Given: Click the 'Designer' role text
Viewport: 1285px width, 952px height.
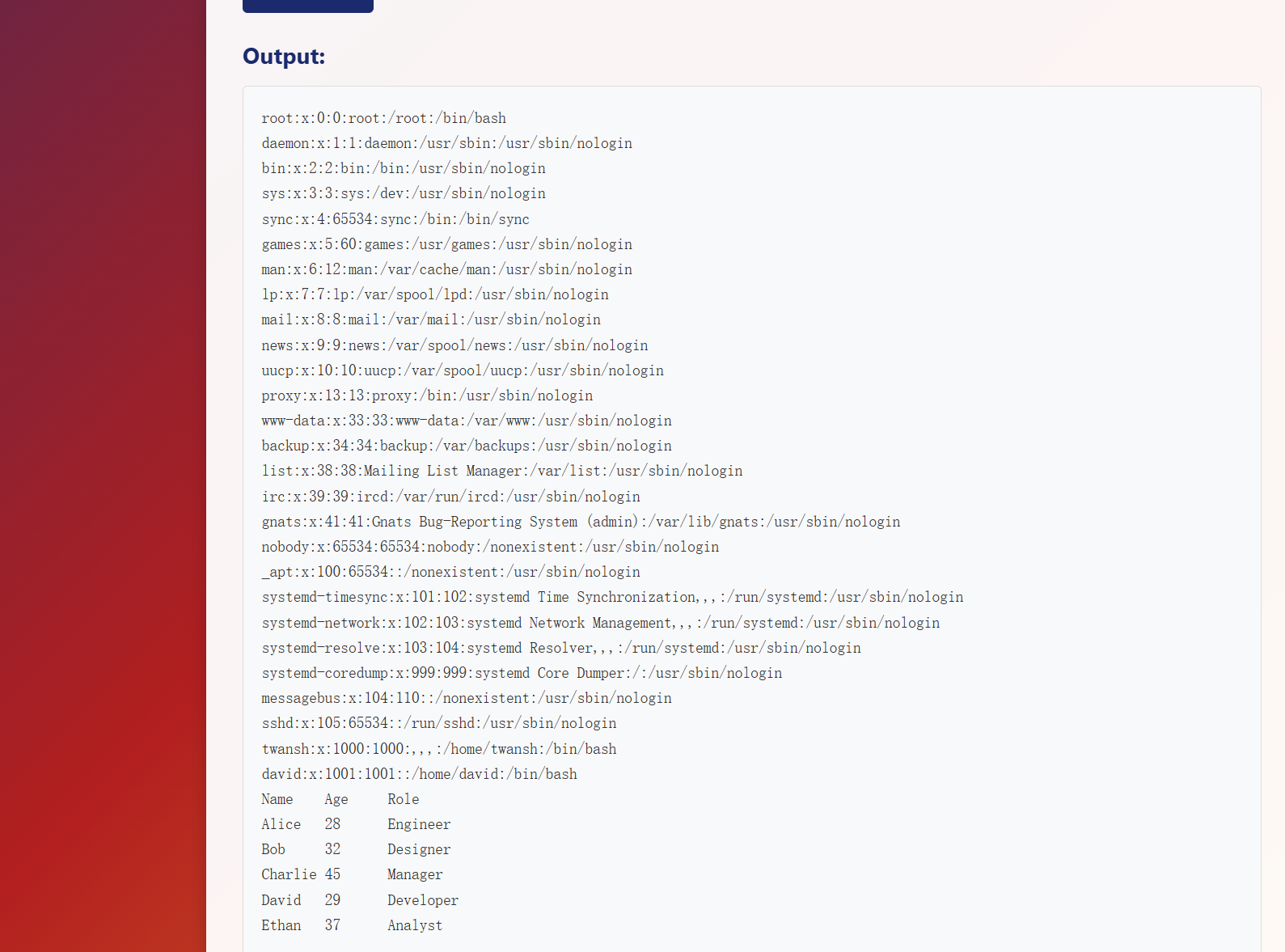Looking at the screenshot, I should 419,849.
